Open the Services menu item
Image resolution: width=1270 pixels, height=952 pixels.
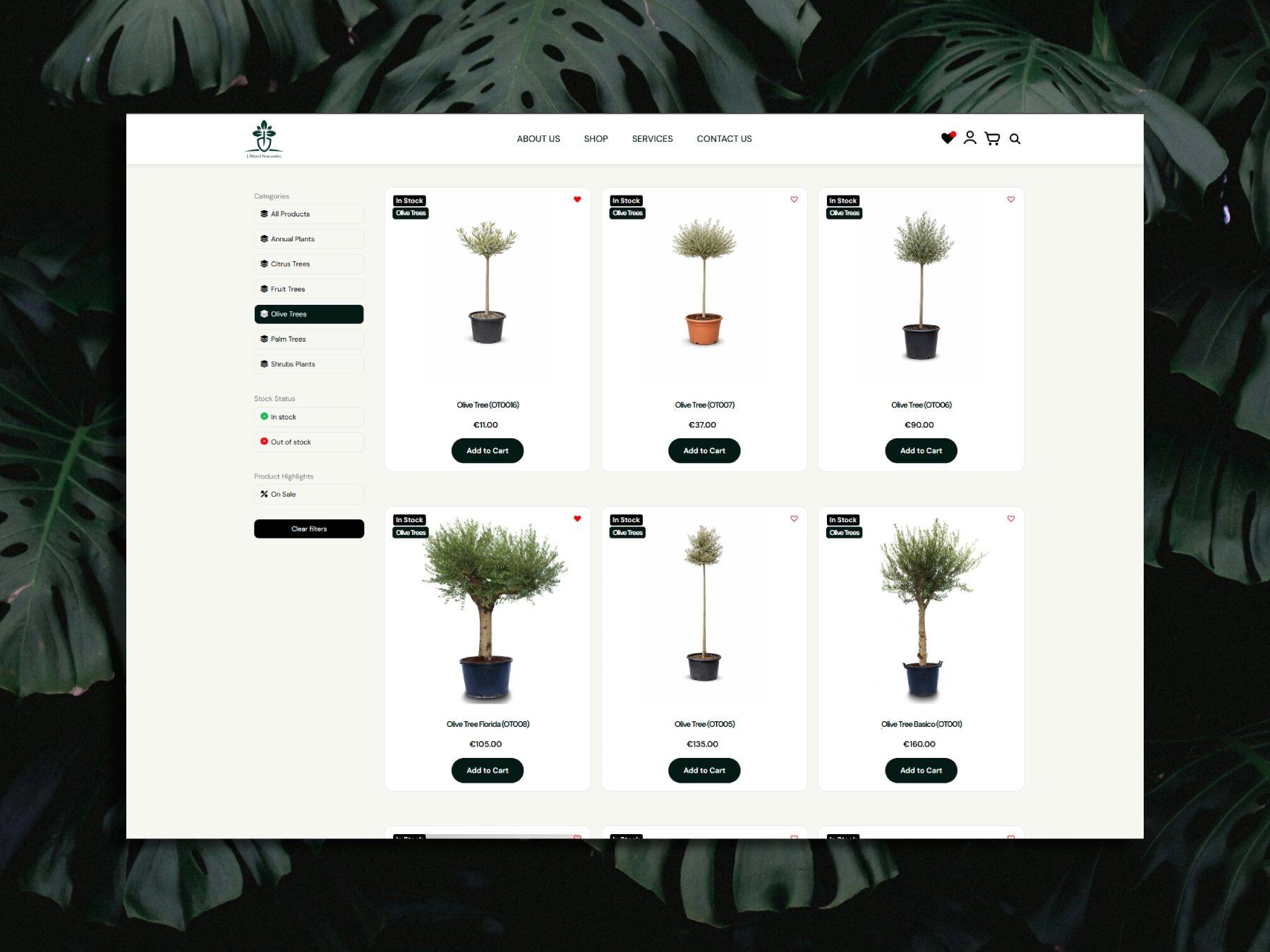coord(652,139)
